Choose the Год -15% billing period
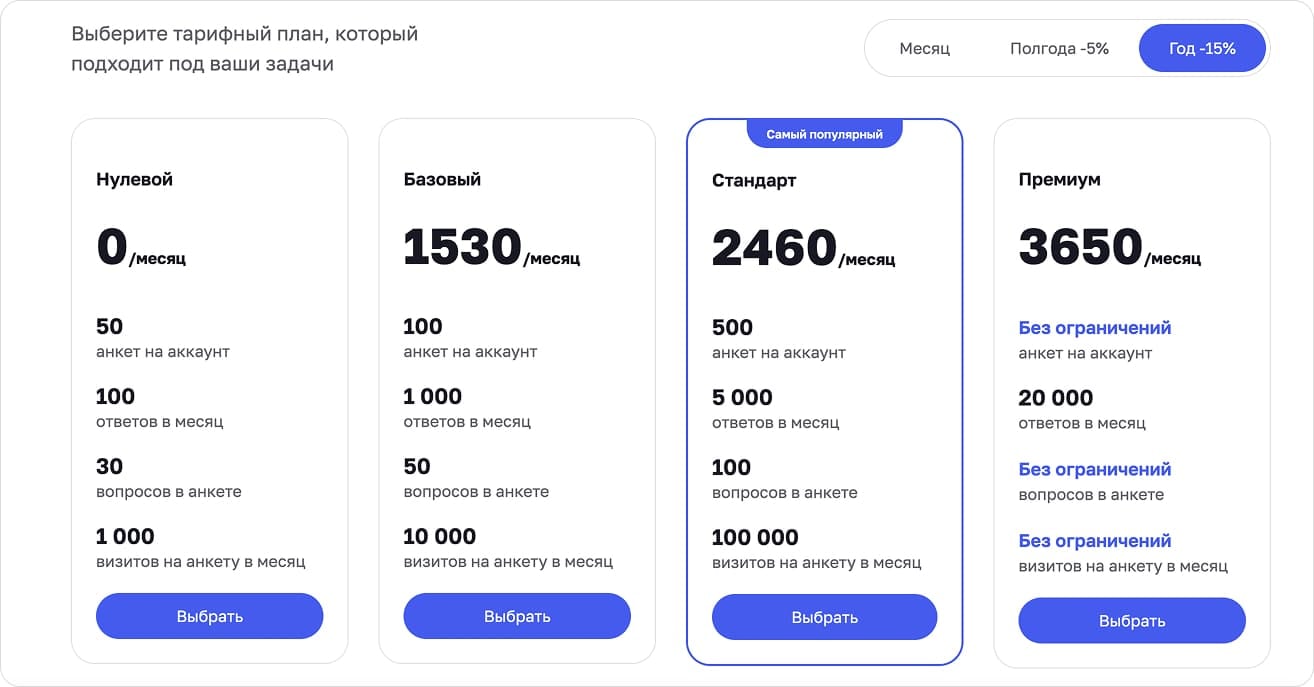The width and height of the screenshot is (1314, 687). pos(1203,47)
